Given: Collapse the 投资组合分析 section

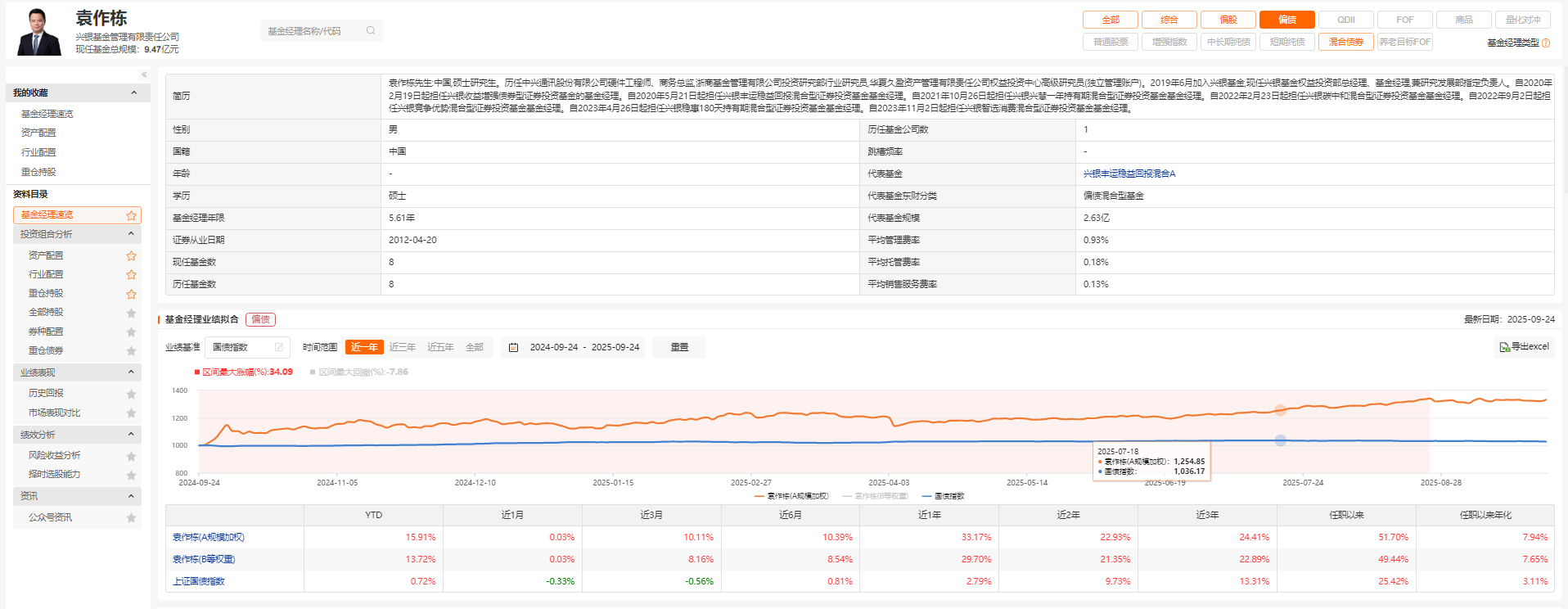Looking at the screenshot, I should point(131,234).
